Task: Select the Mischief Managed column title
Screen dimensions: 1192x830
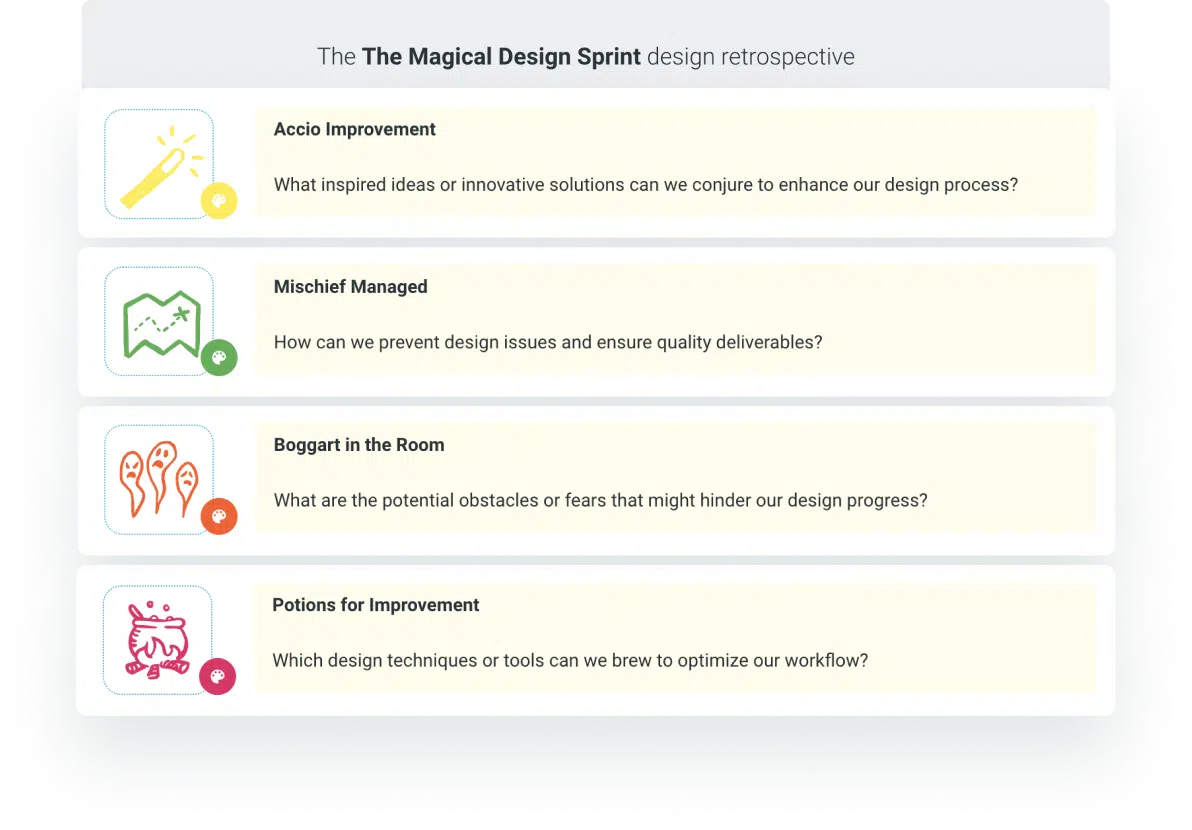Action: [x=350, y=287]
